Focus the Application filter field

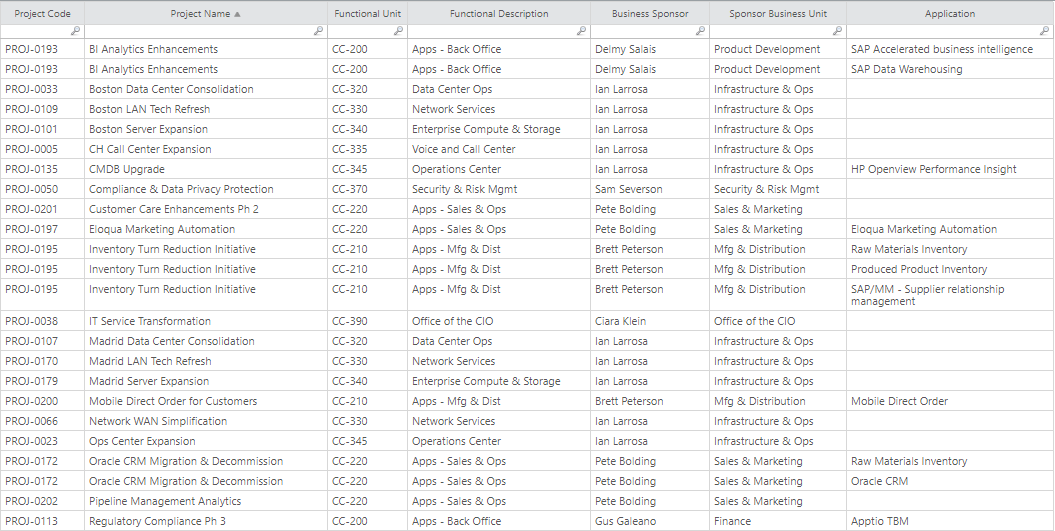pyautogui.click(x=950, y=31)
